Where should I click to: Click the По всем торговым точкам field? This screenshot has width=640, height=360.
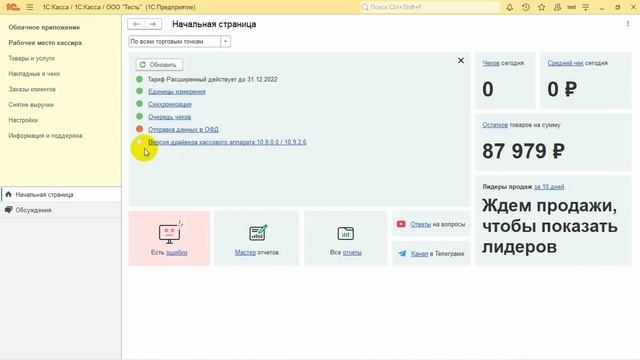point(175,41)
